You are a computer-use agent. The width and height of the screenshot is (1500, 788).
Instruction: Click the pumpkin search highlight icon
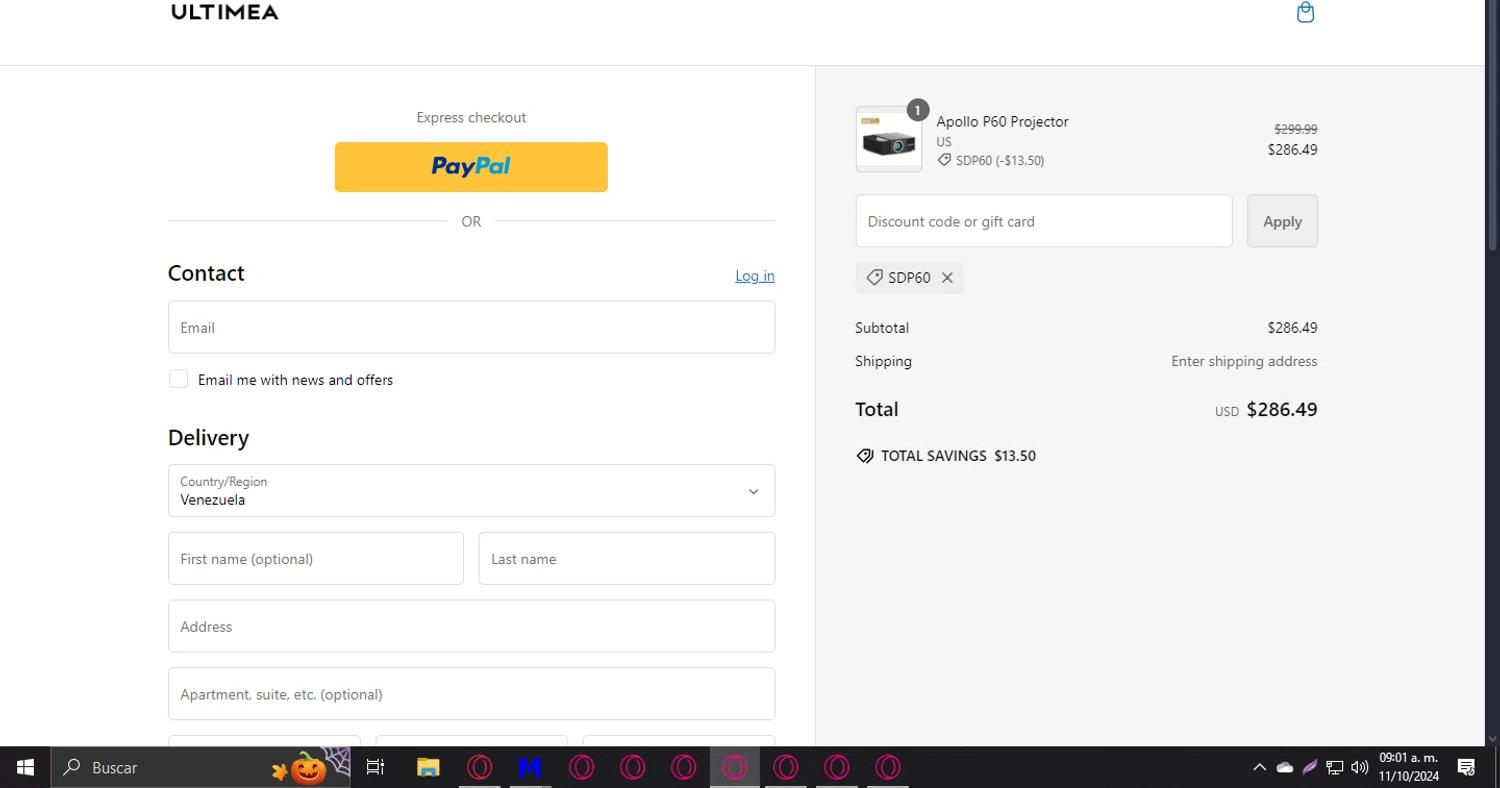(x=308, y=768)
